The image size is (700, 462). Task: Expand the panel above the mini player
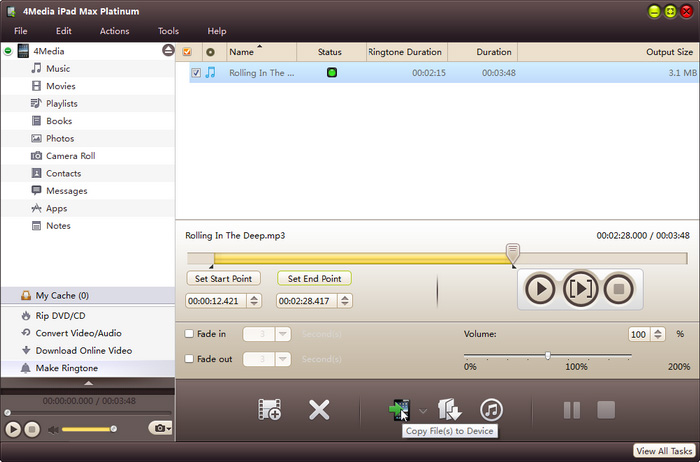click(87, 383)
